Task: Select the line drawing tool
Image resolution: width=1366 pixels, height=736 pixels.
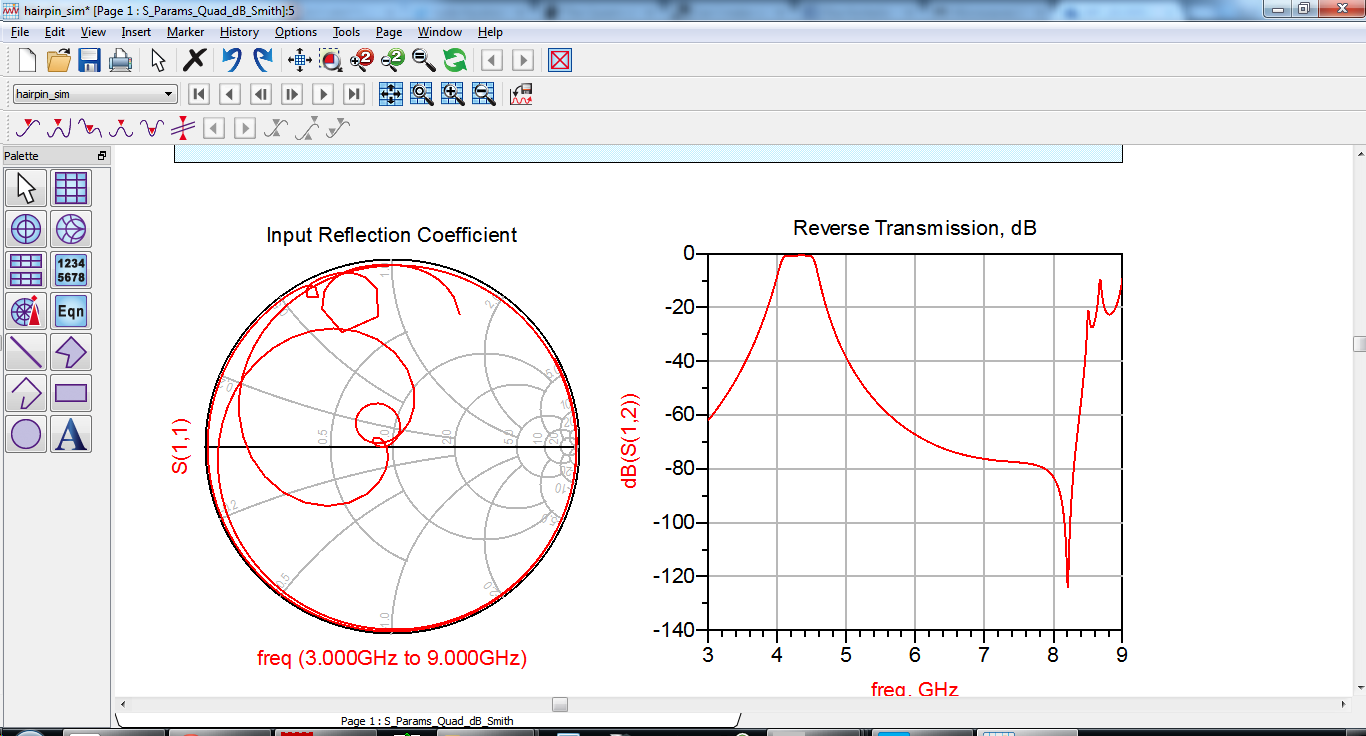Action: (26, 352)
